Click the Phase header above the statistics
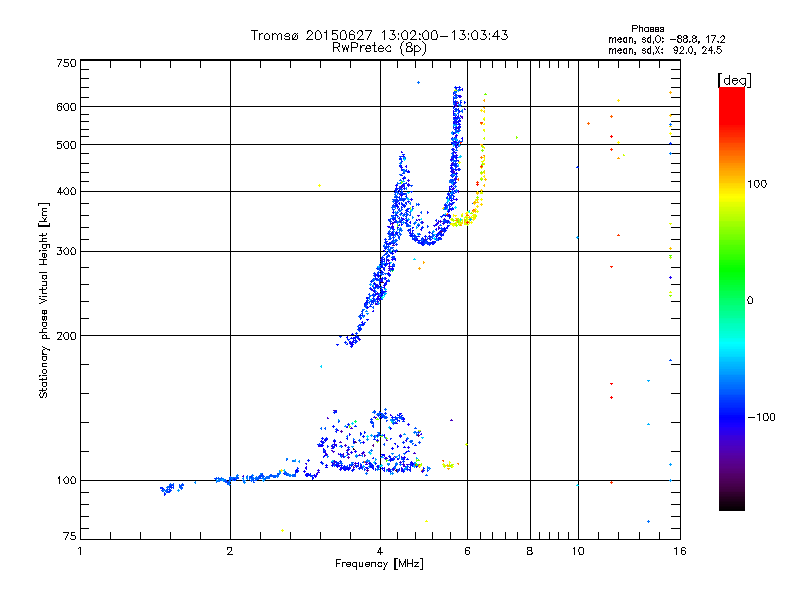 click(647, 29)
